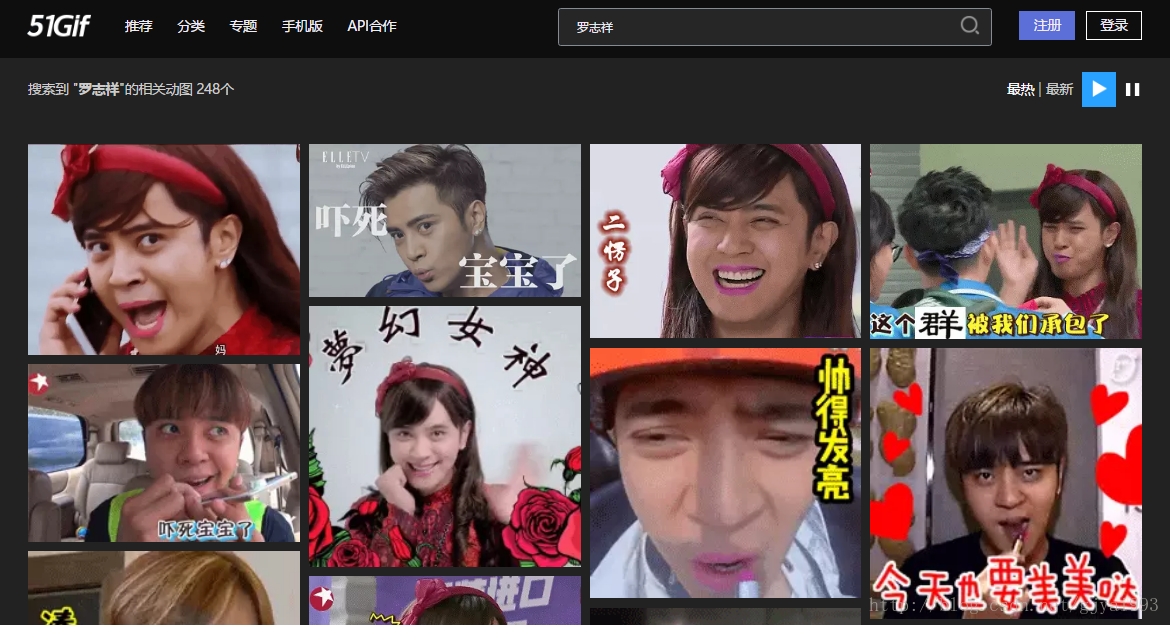Click the 登录 login button

(x=1113, y=25)
